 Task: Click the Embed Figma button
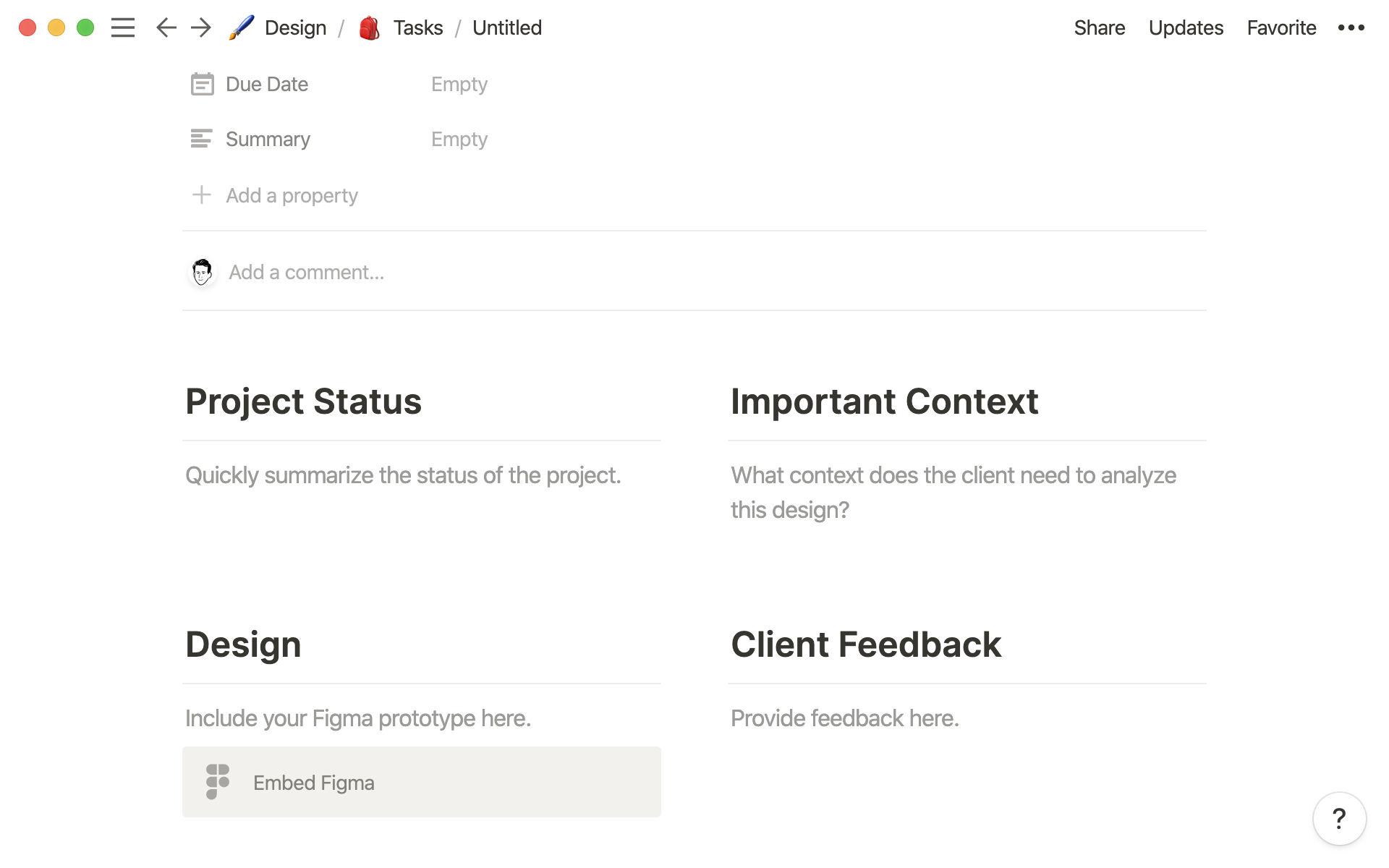(x=422, y=782)
